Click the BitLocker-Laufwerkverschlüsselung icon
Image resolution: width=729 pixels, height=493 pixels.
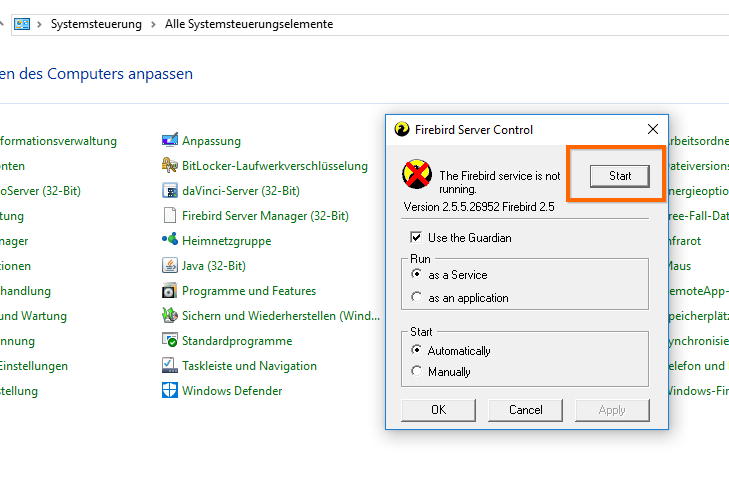tap(170, 166)
